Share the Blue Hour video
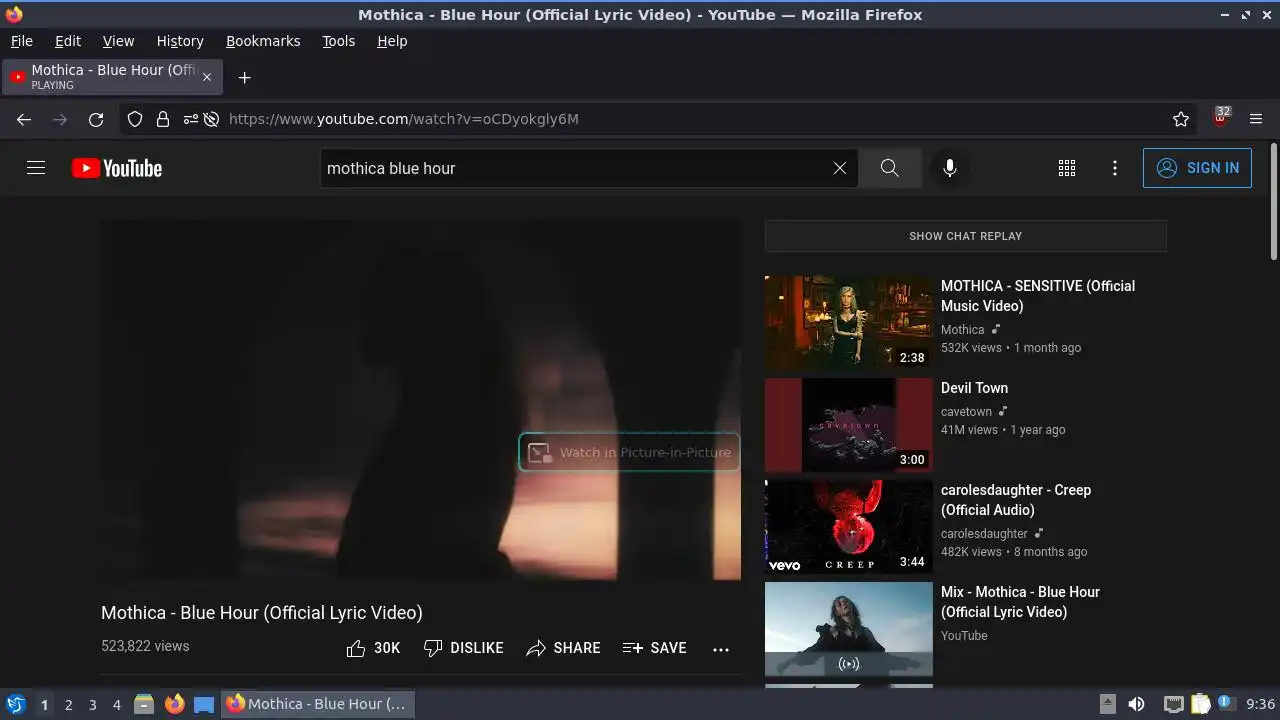Viewport: 1280px width, 720px height. (x=563, y=648)
